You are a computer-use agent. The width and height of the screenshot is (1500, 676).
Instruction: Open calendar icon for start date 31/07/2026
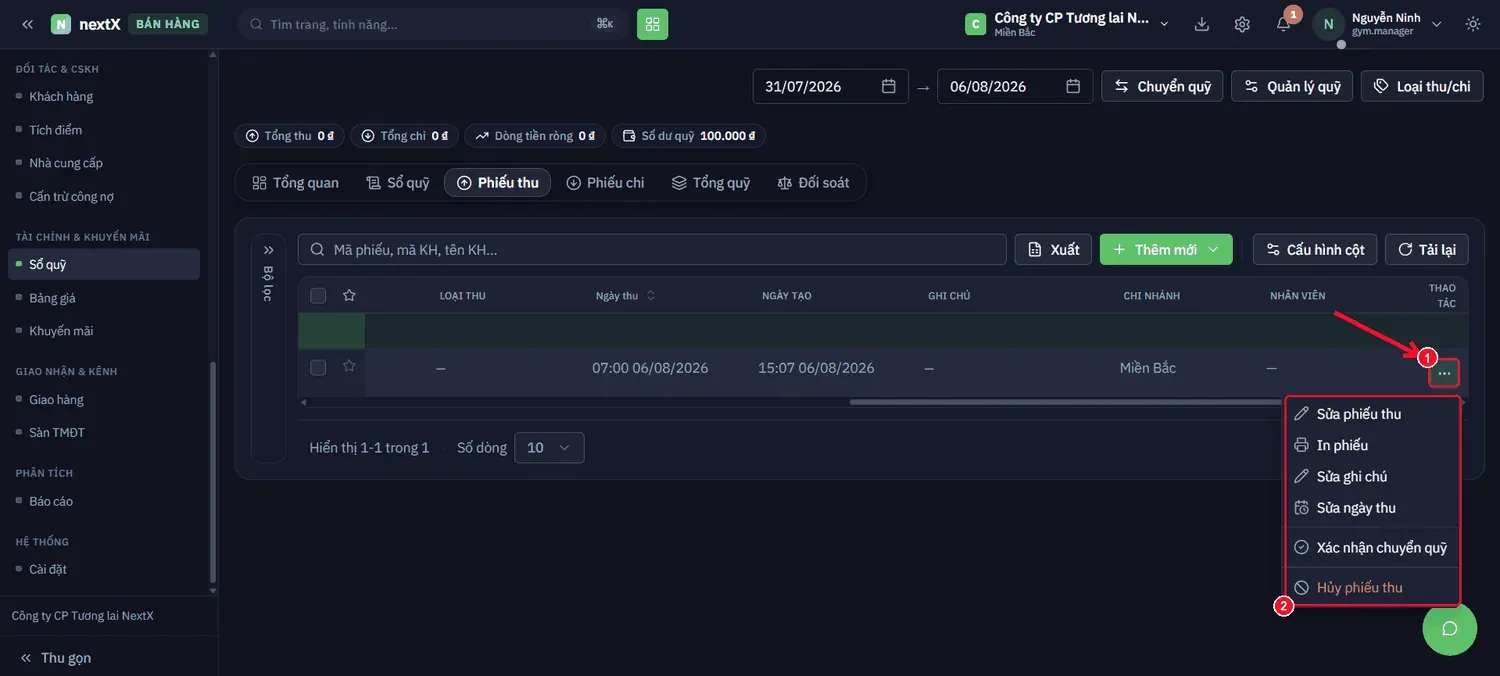tap(888, 86)
